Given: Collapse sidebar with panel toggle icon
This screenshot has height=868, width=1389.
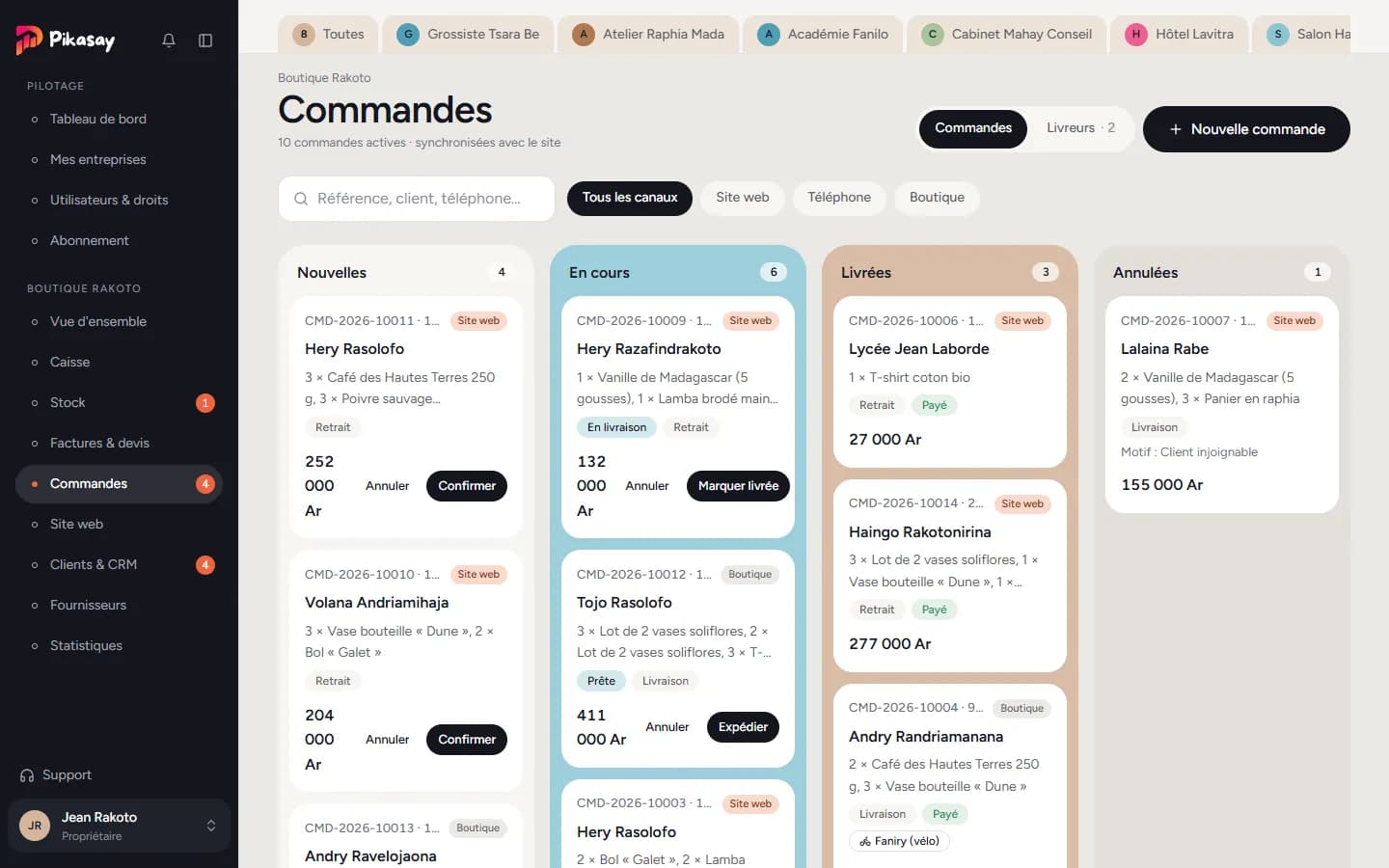Looking at the screenshot, I should tap(205, 41).
